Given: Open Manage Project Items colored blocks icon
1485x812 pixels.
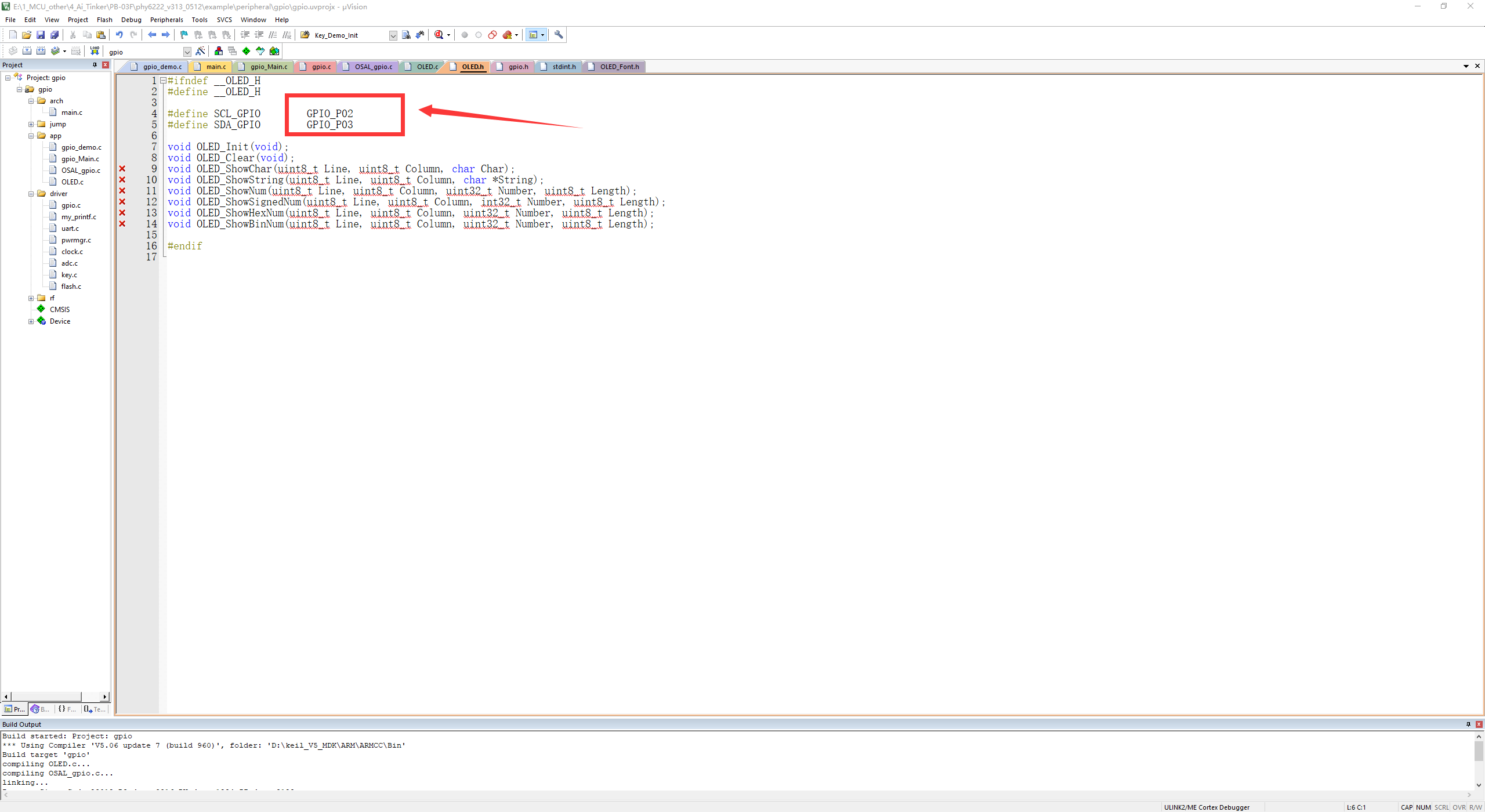Looking at the screenshot, I should tap(219, 51).
